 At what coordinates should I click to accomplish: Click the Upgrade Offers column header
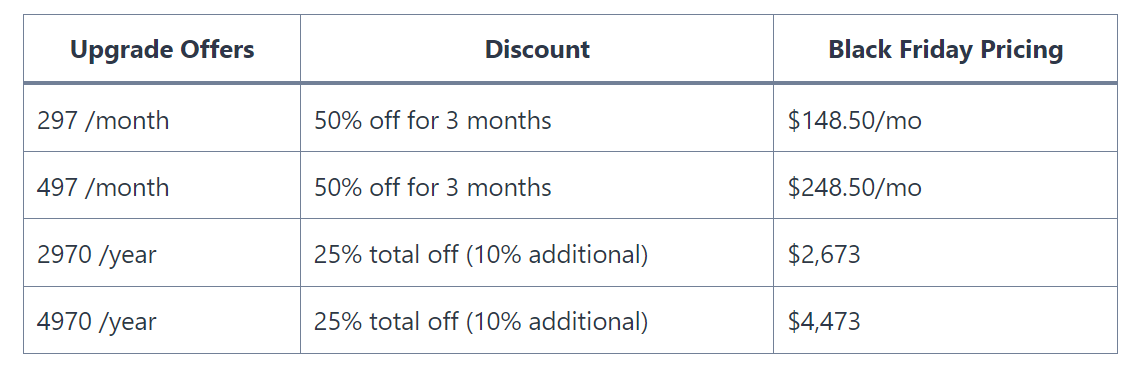[x=162, y=49]
